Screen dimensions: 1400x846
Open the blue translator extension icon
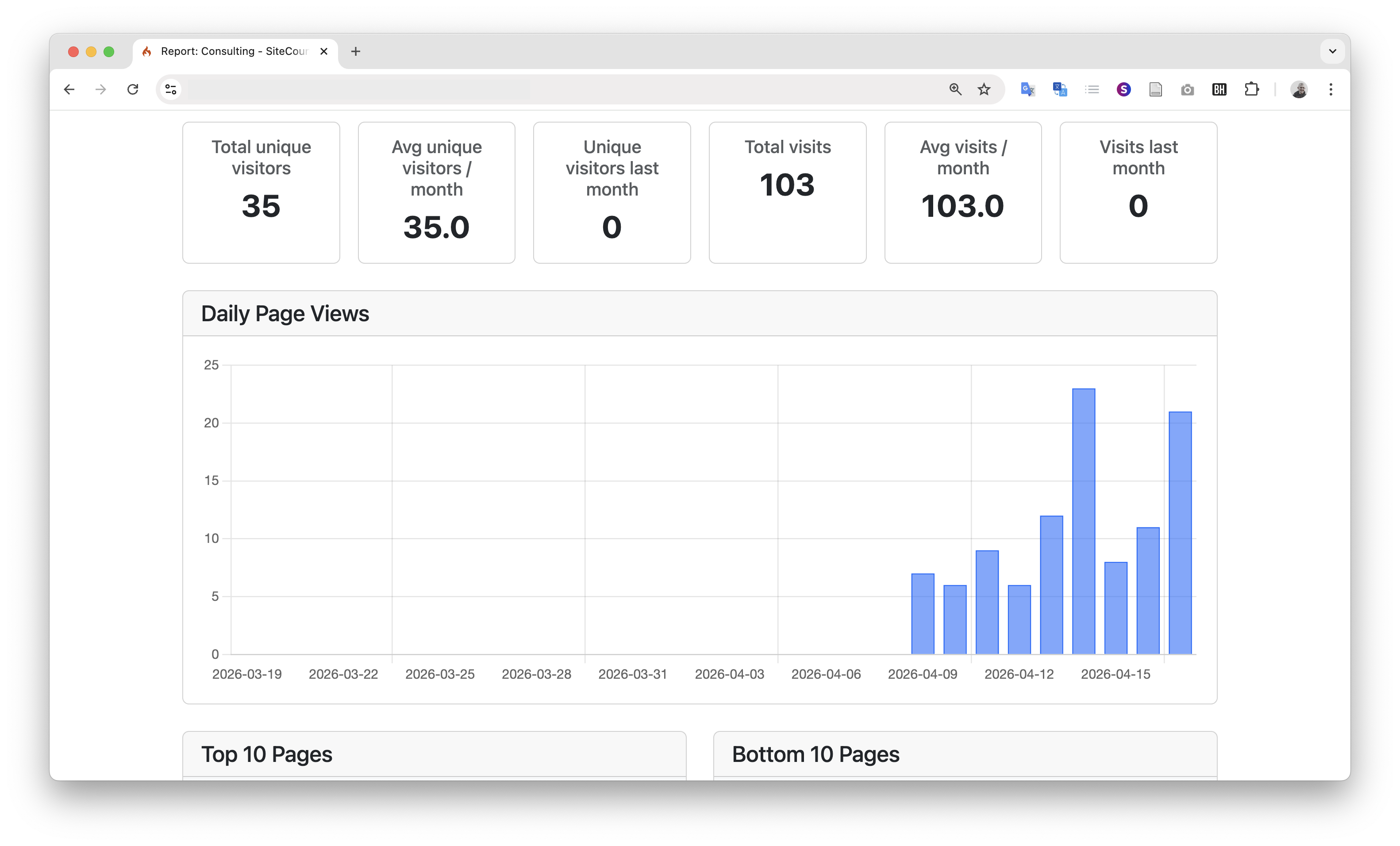tap(1060, 89)
